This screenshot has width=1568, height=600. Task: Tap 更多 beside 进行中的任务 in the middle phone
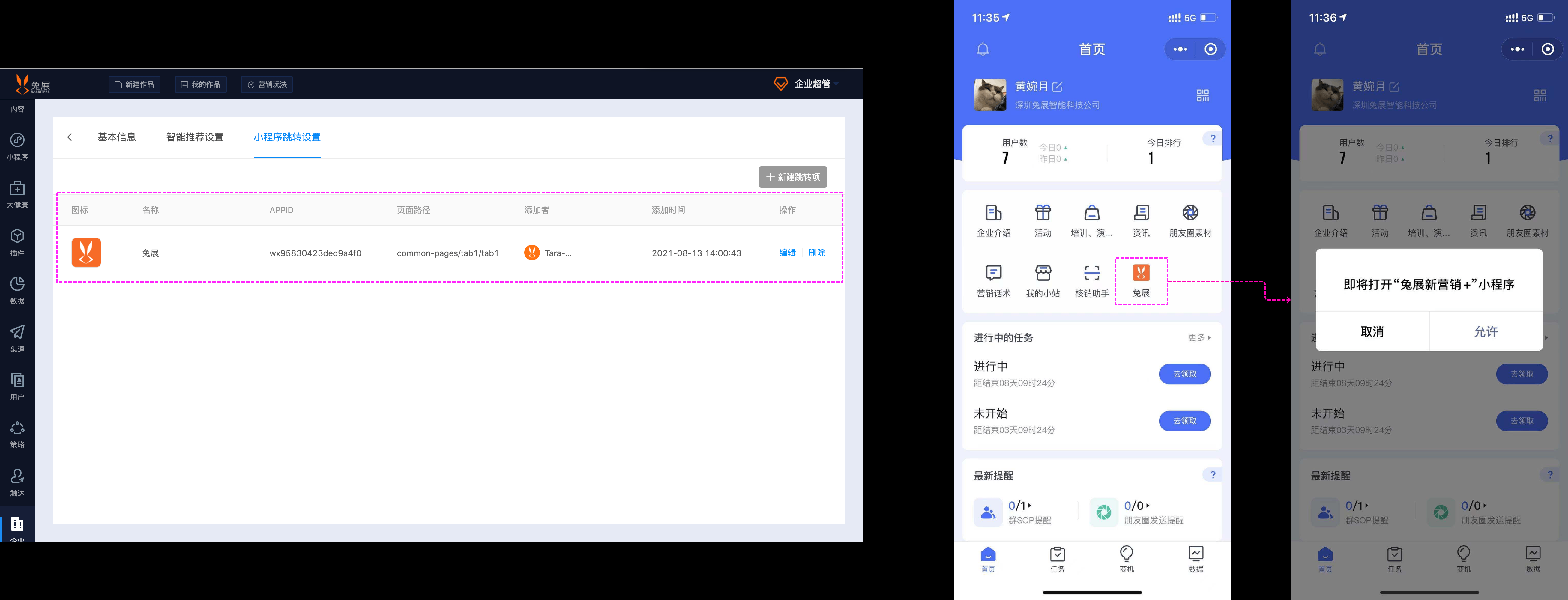pos(1199,337)
